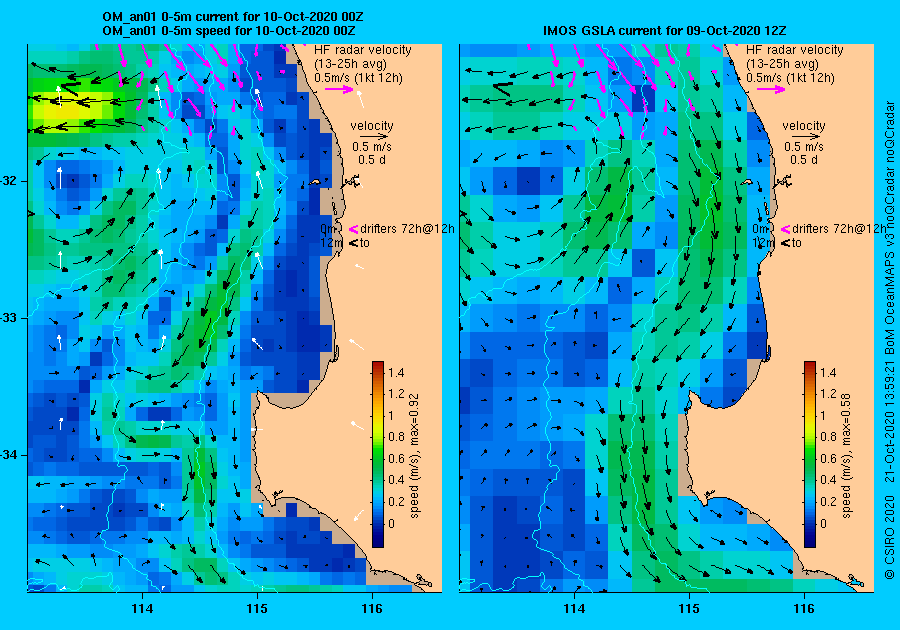The height and width of the screenshot is (630, 900).
Task: Click longitude label "116" under right map
Action: point(804,609)
